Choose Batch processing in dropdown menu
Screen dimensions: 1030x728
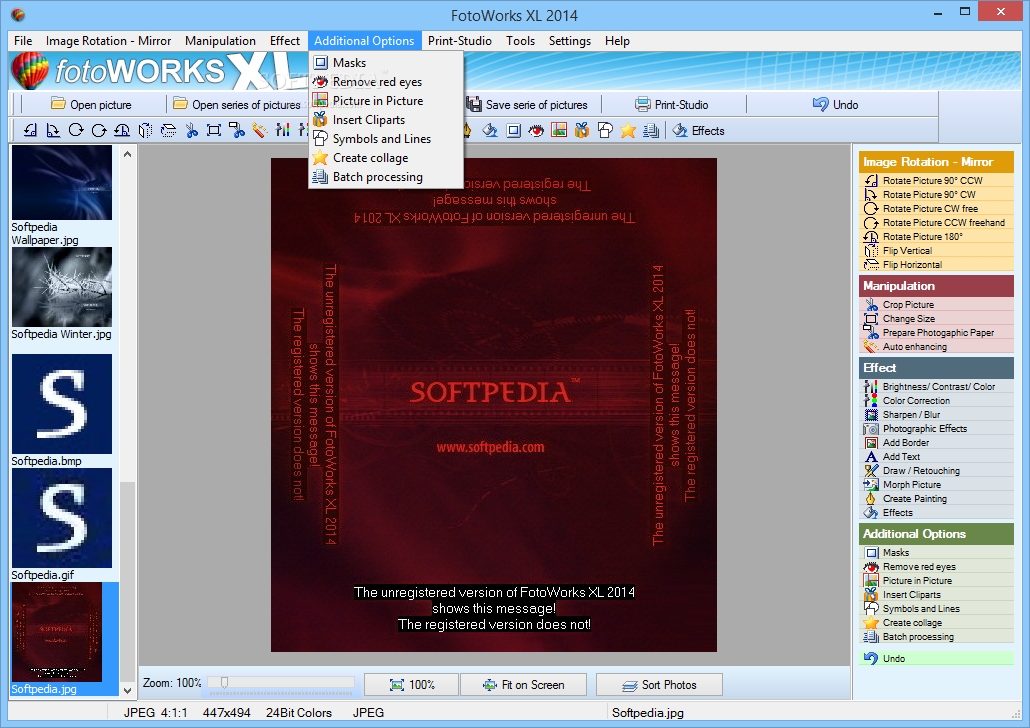(386, 177)
